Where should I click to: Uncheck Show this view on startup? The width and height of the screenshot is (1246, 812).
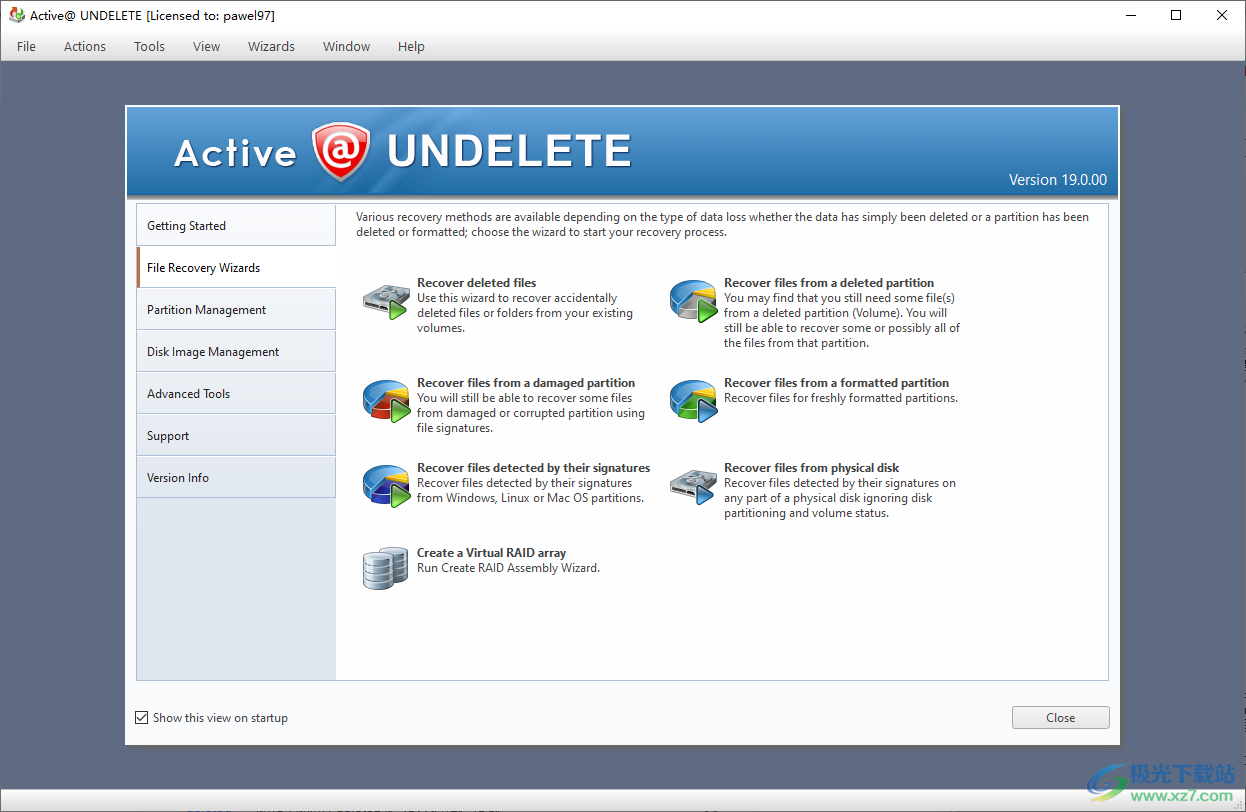click(141, 717)
